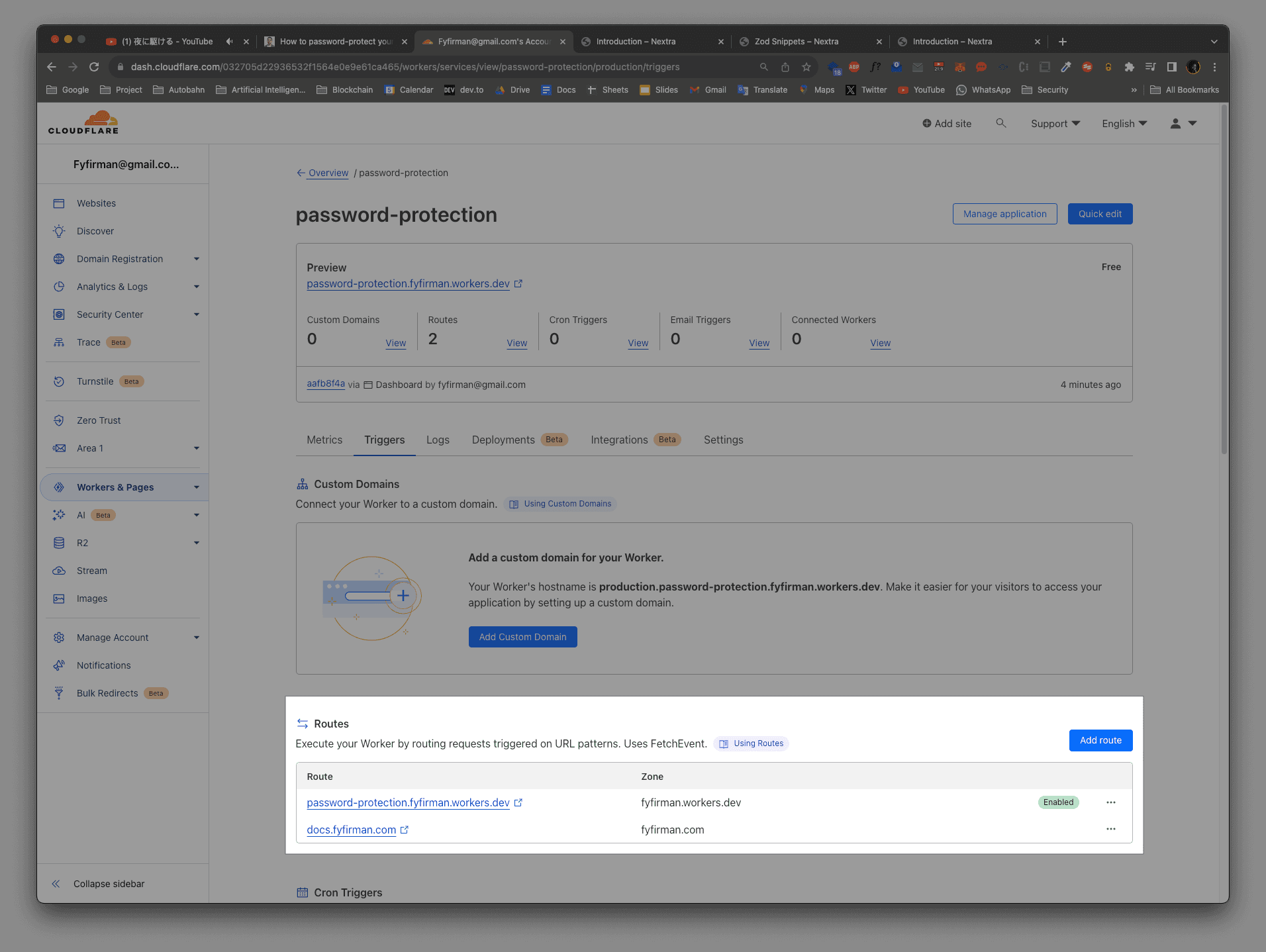Open Images in the sidebar
The image size is (1266, 952).
pyautogui.click(x=92, y=598)
